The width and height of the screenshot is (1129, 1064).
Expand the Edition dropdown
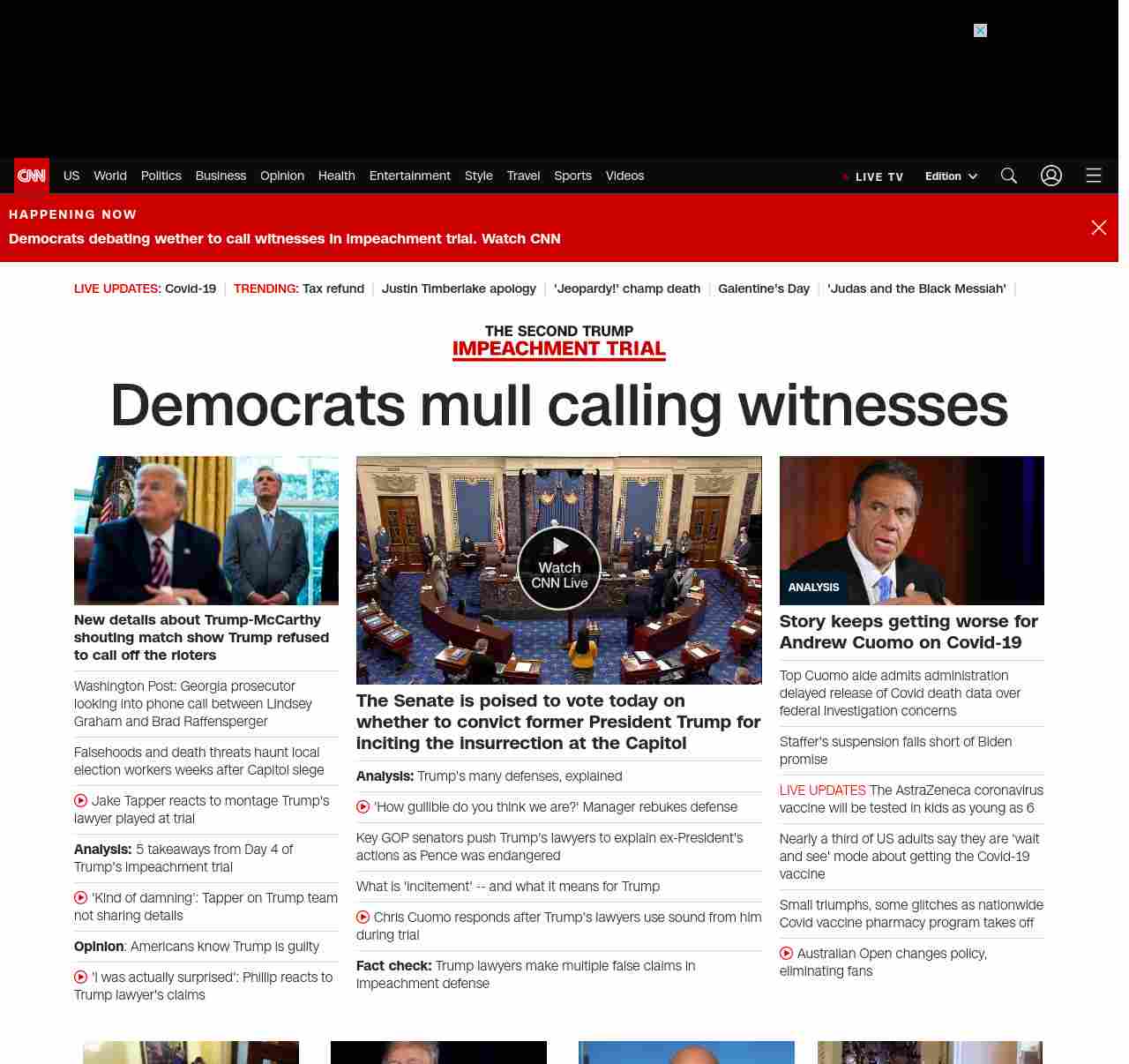[951, 176]
